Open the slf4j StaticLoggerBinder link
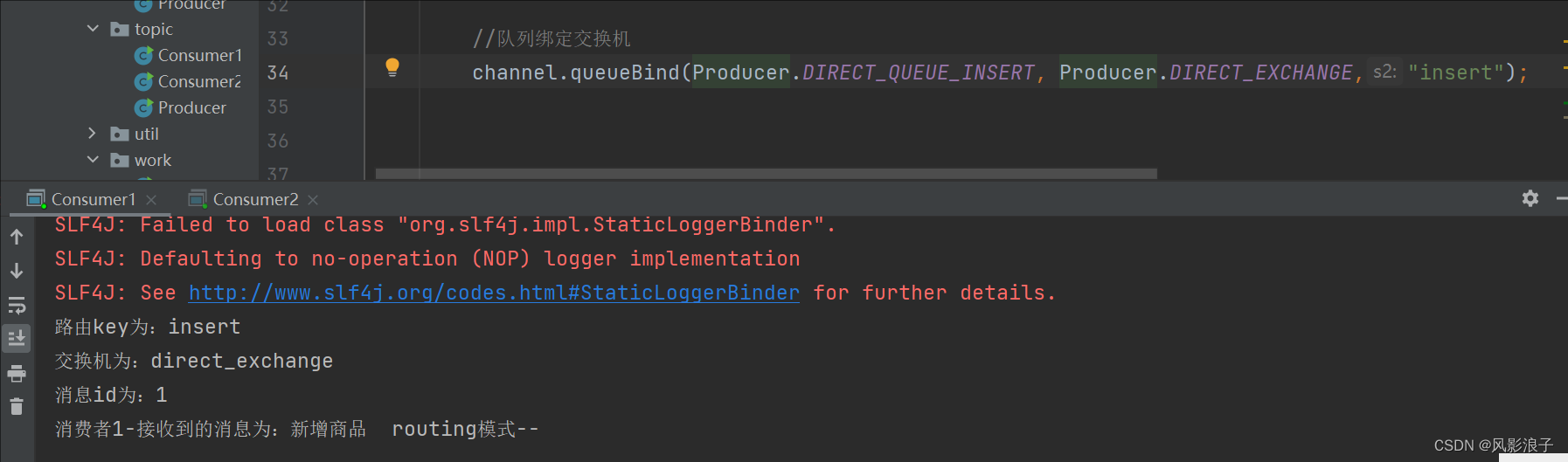1568x462 pixels. coord(494,293)
